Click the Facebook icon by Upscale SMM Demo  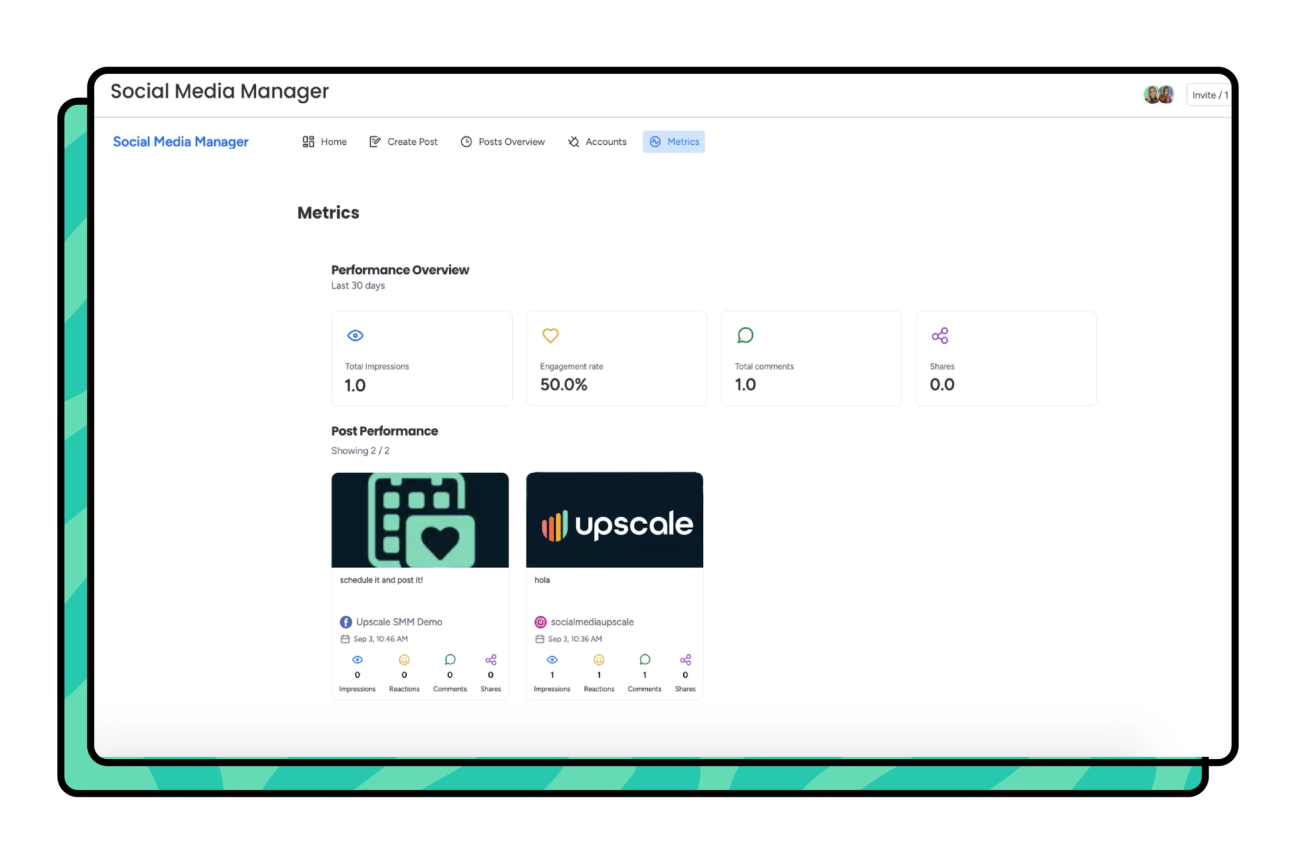pyautogui.click(x=346, y=622)
